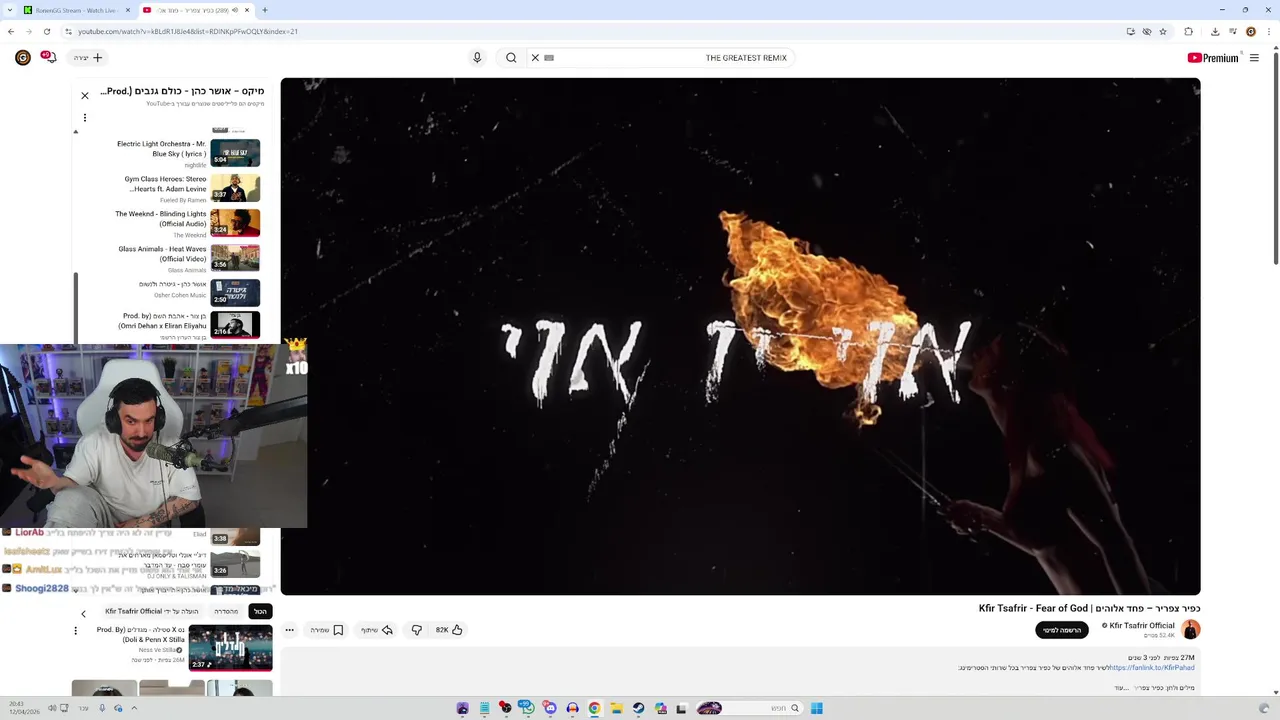
Task: Reload the current page
Action: [47, 31]
